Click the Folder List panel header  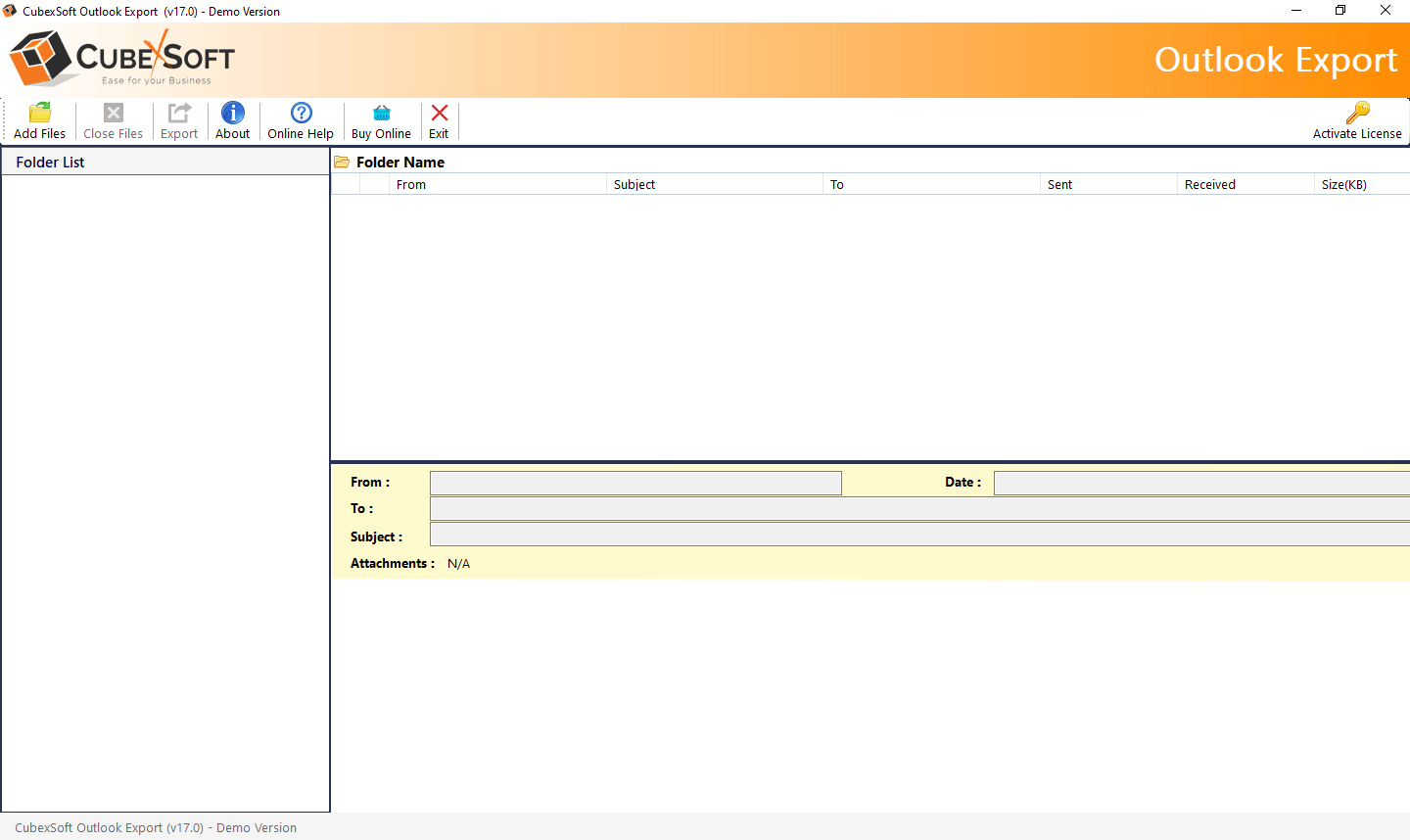(x=50, y=162)
